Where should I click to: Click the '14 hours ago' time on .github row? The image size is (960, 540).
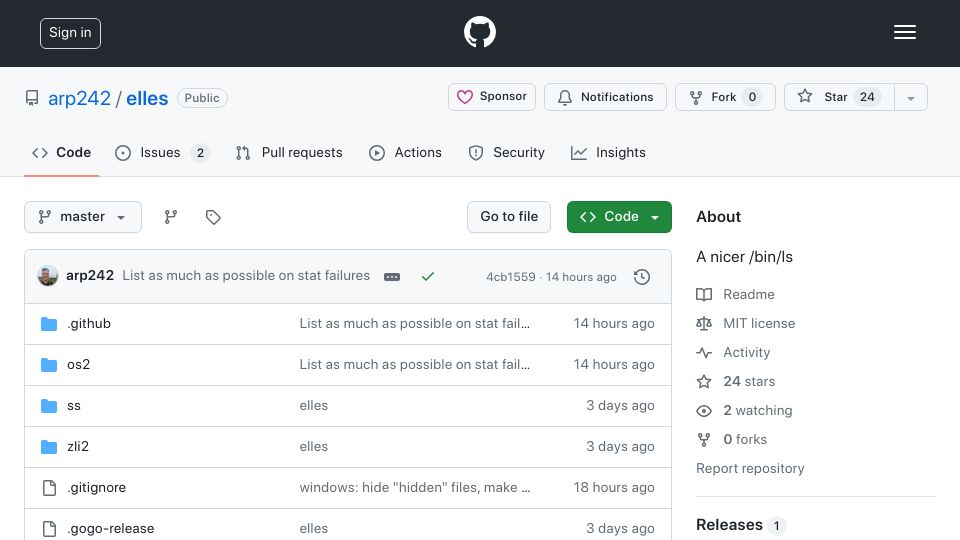click(x=613, y=323)
